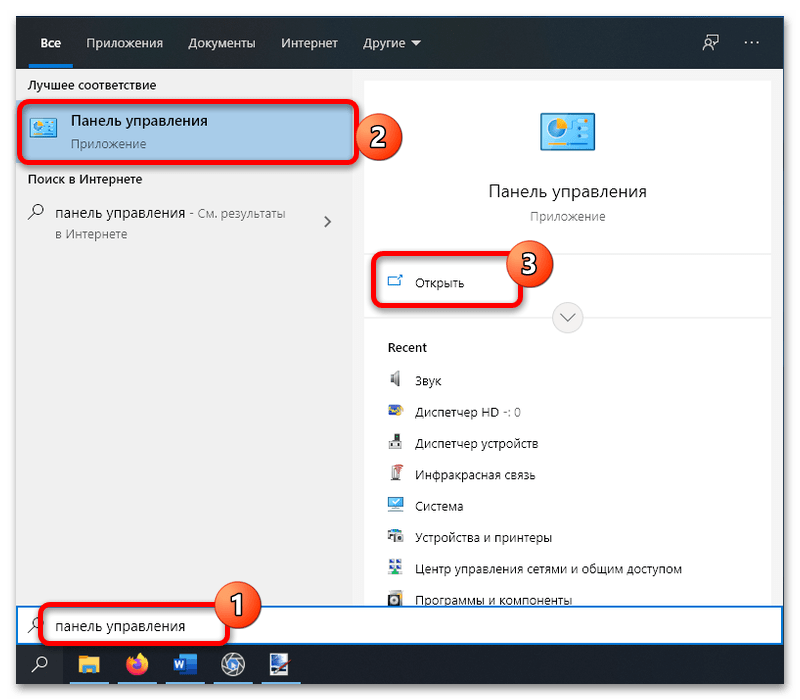Click the large Control Panel preview icon

click(567, 132)
